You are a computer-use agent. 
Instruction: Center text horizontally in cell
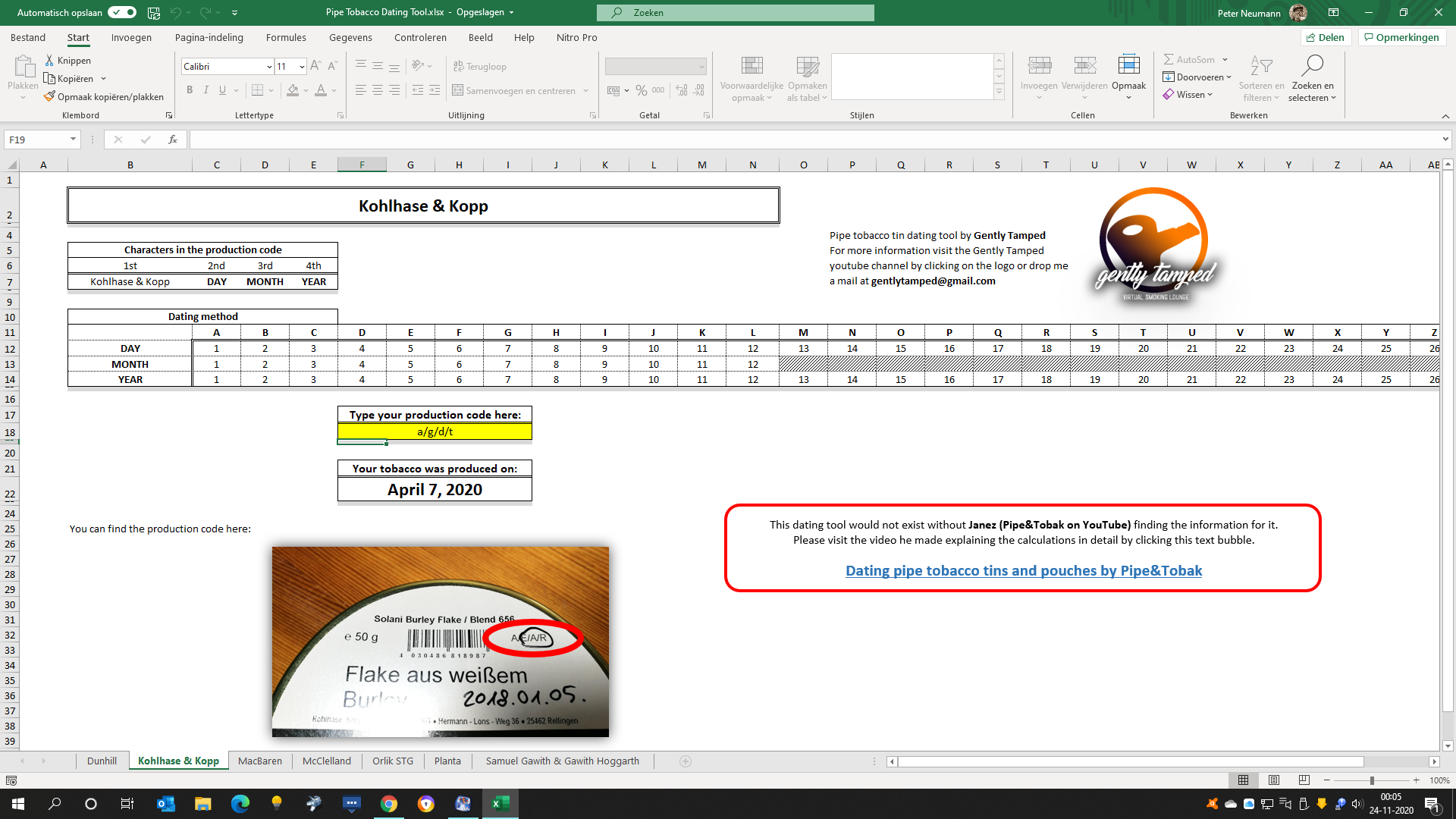coord(378,90)
